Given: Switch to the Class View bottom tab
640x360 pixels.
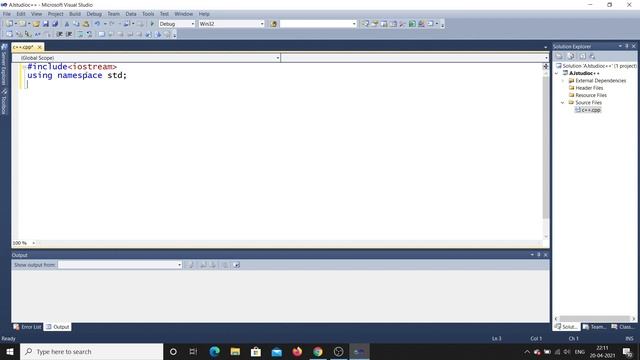Looking at the screenshot, I should 623,327.
